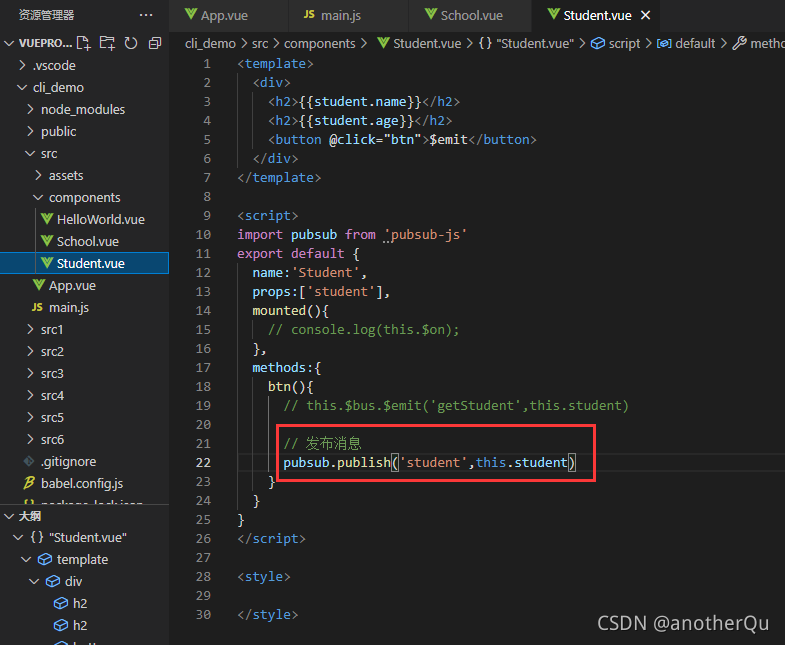
Task: Click the Vue icon beside HelloWorld.vue in tree
Action: click(47, 219)
